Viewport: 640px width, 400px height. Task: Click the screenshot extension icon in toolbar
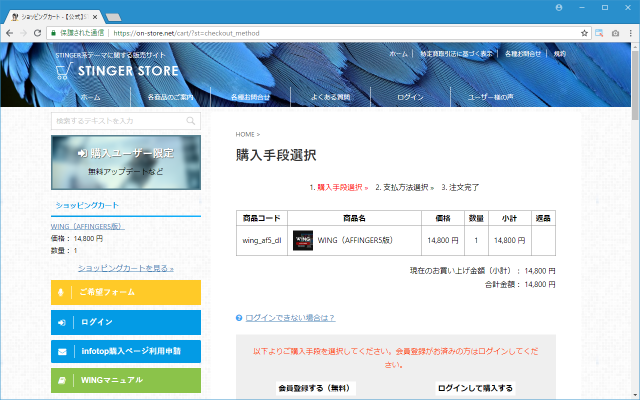[599, 33]
